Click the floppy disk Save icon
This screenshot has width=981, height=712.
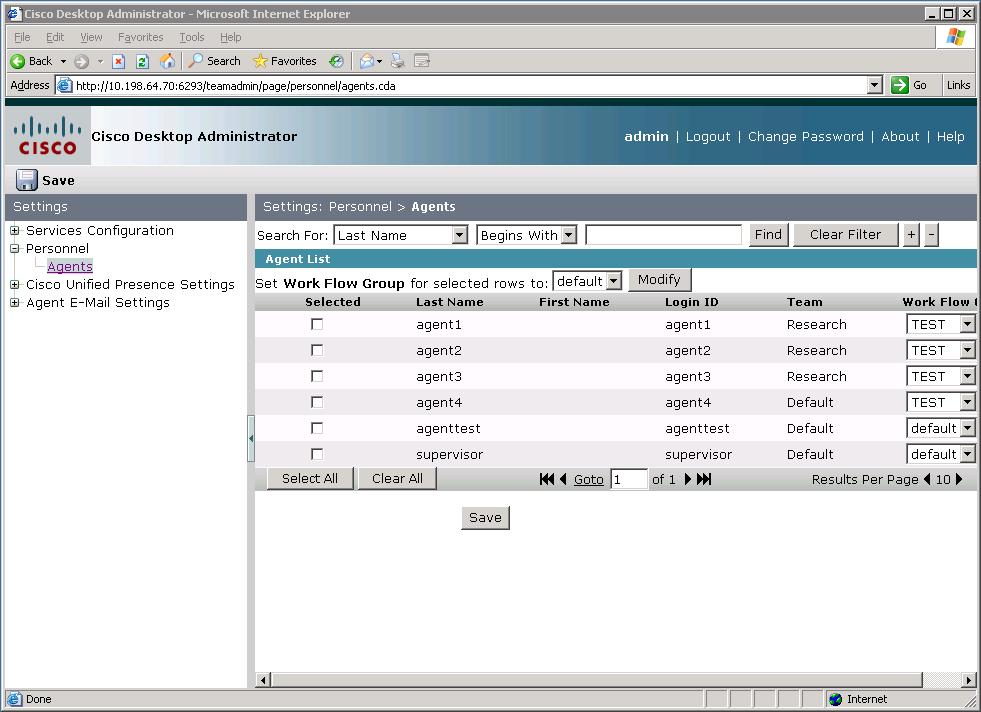tap(26, 180)
